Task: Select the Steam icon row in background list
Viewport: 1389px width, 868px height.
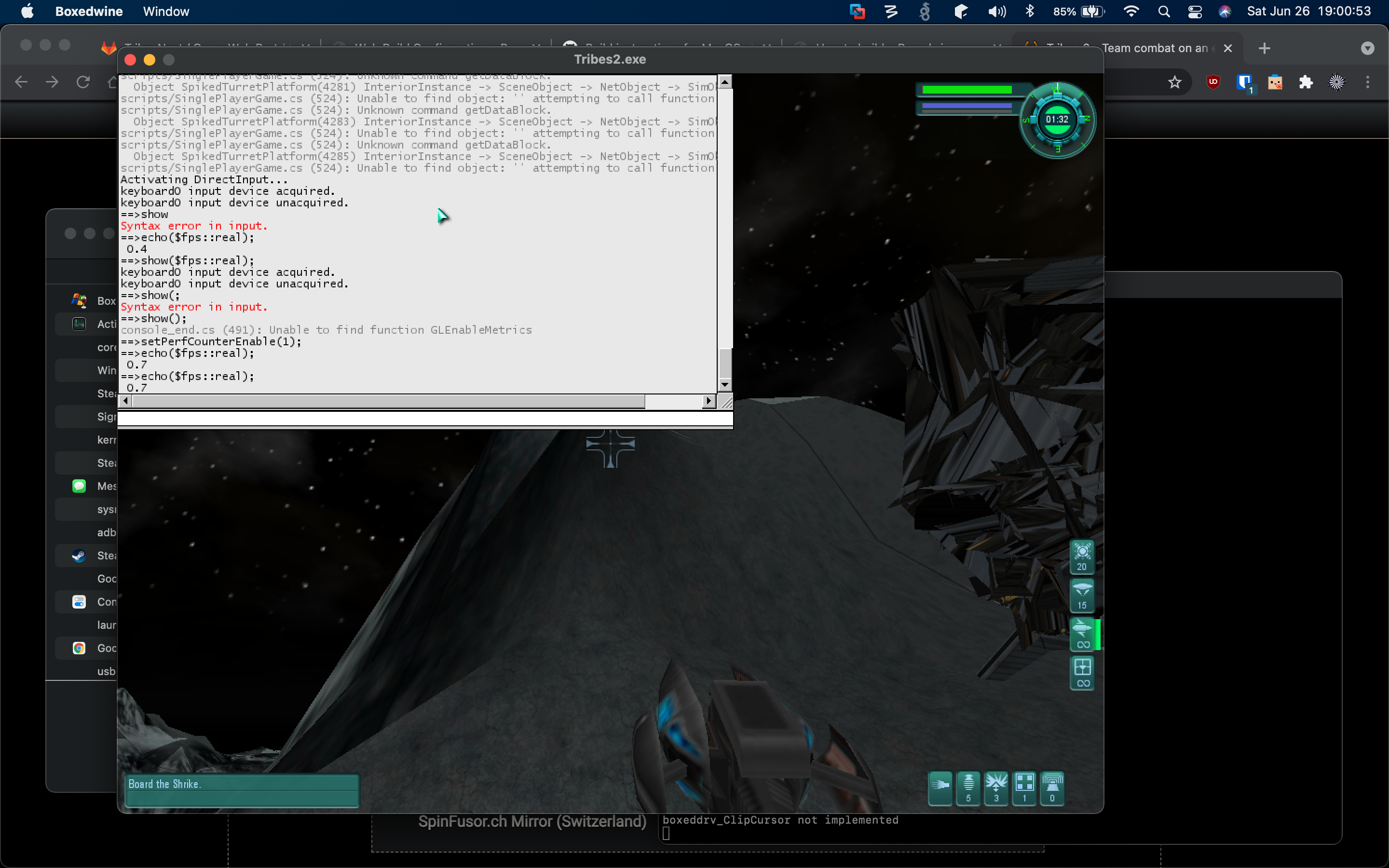Action: (x=86, y=556)
